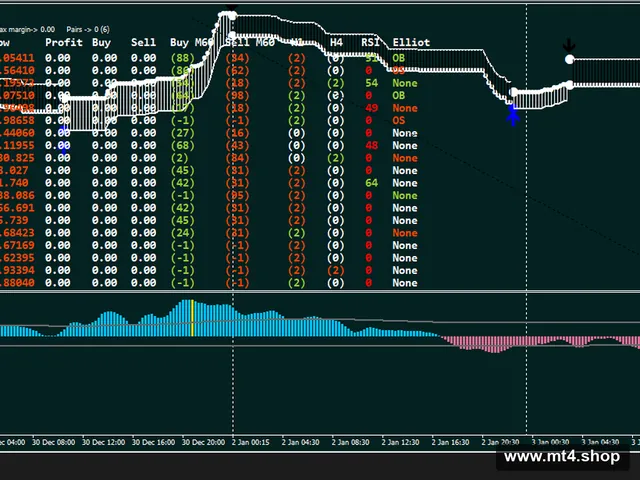Click the (95) Sell M60 value
This screenshot has width=640, height=480.
[237, 196]
